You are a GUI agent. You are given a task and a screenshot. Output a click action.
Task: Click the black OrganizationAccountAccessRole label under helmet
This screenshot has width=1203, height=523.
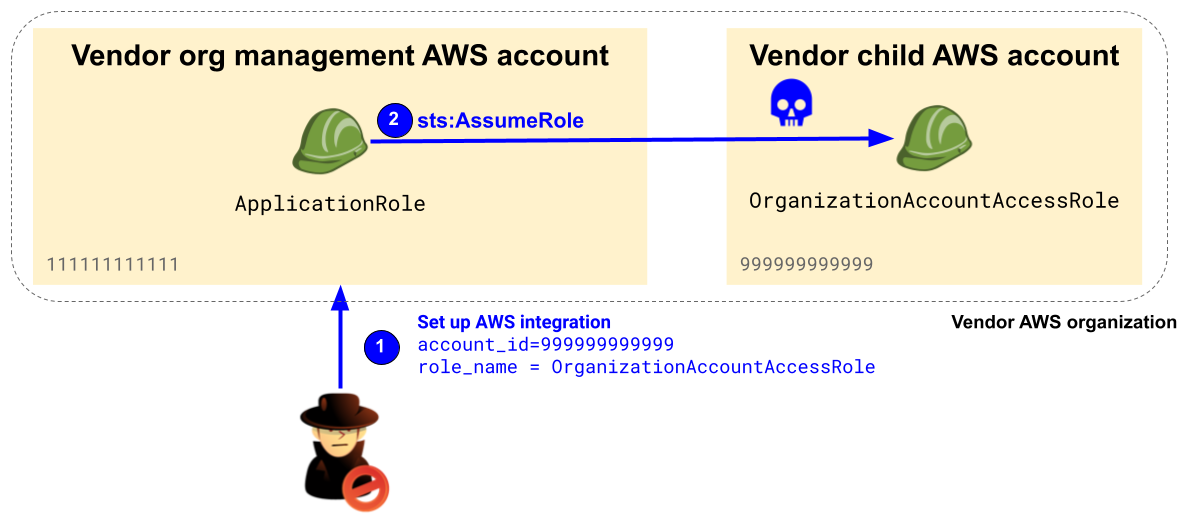coord(934,201)
